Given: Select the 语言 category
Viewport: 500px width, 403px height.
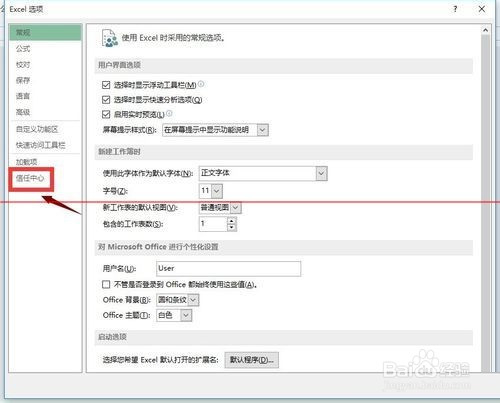Looking at the screenshot, I should pyautogui.click(x=45, y=96).
